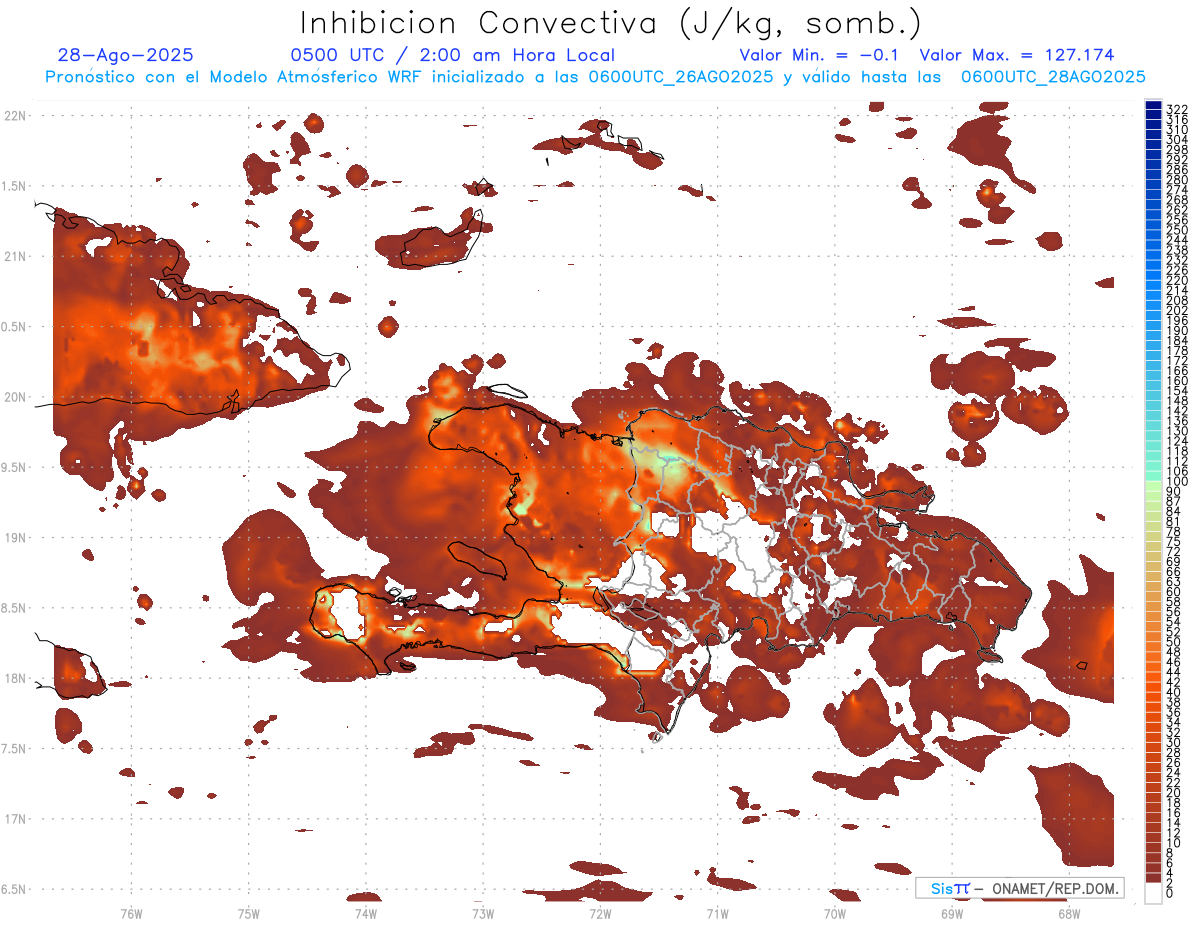Click the colorbar value '40'

click(x=1173, y=692)
